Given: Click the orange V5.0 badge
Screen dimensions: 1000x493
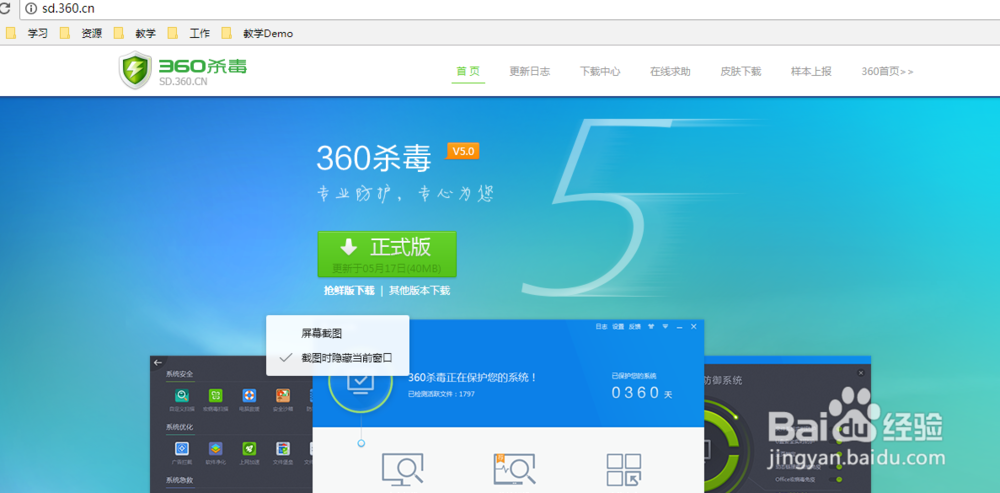Looking at the screenshot, I should pyautogui.click(x=463, y=151).
